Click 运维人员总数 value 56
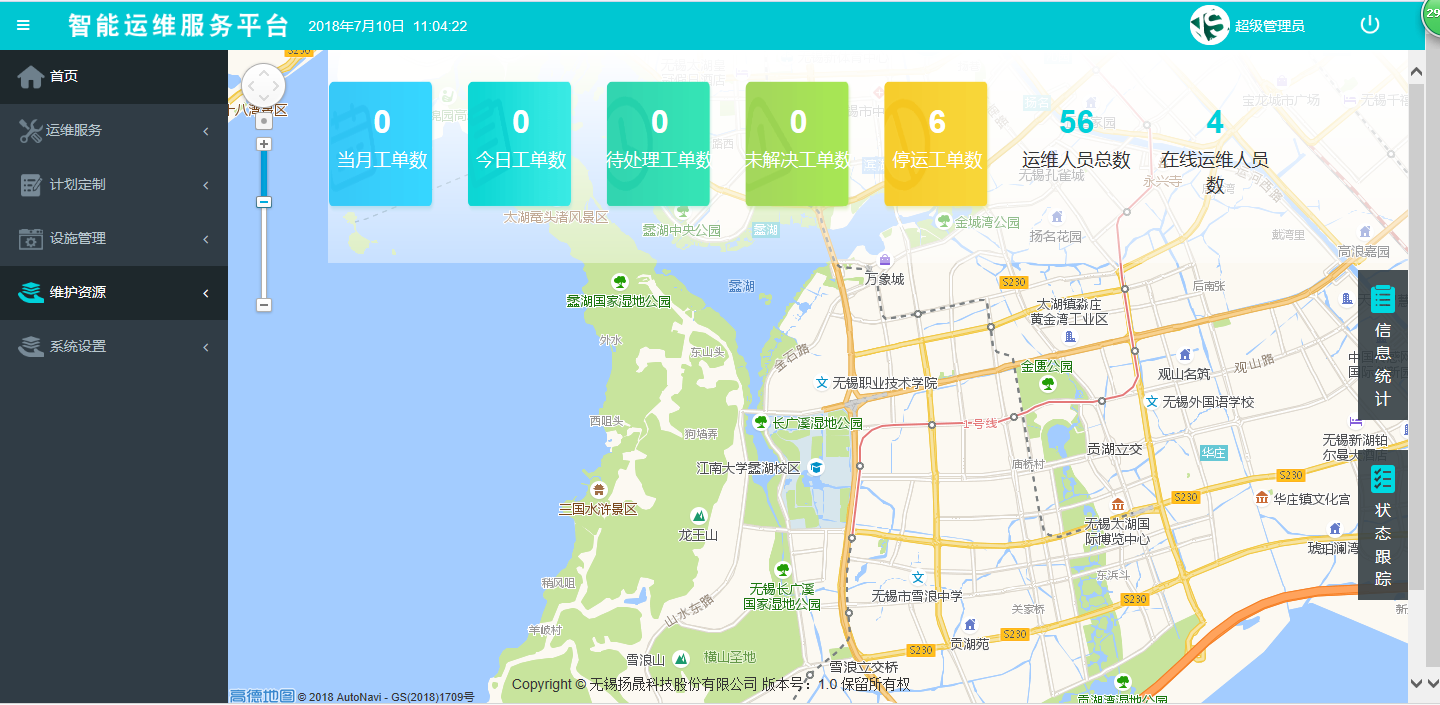 1076,122
